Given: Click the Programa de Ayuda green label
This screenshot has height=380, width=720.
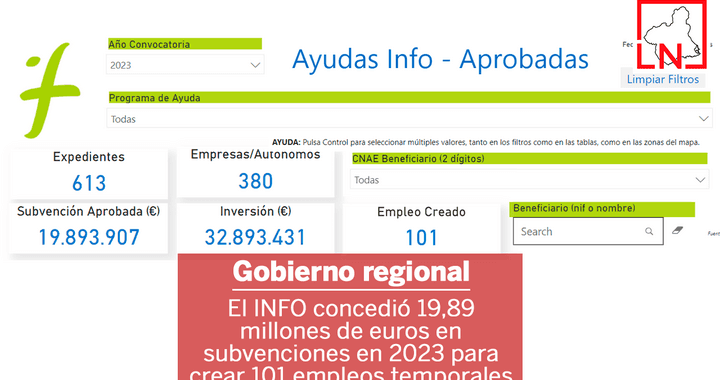Looking at the screenshot, I should 409,97.
